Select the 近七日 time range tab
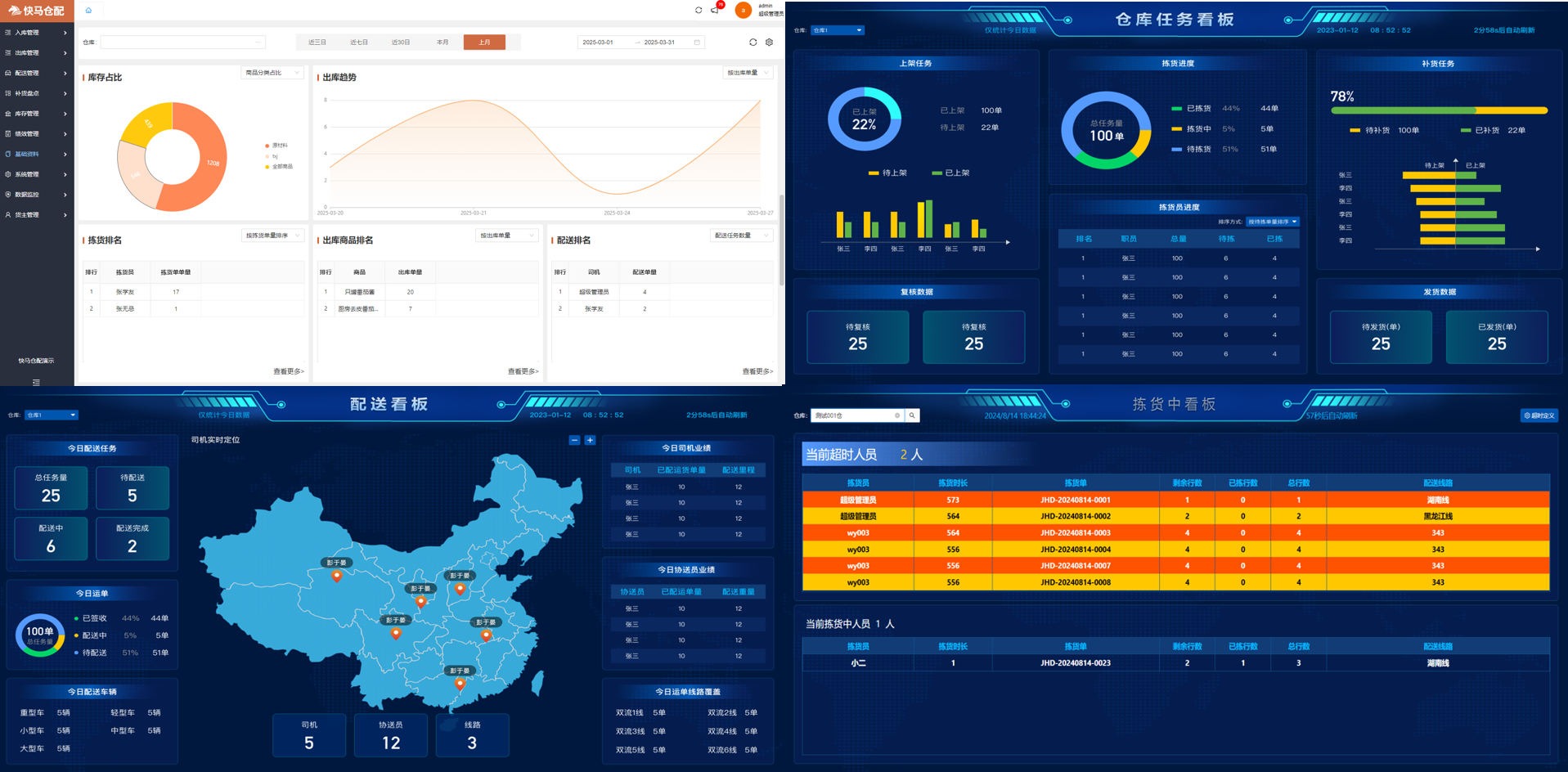 point(359,43)
